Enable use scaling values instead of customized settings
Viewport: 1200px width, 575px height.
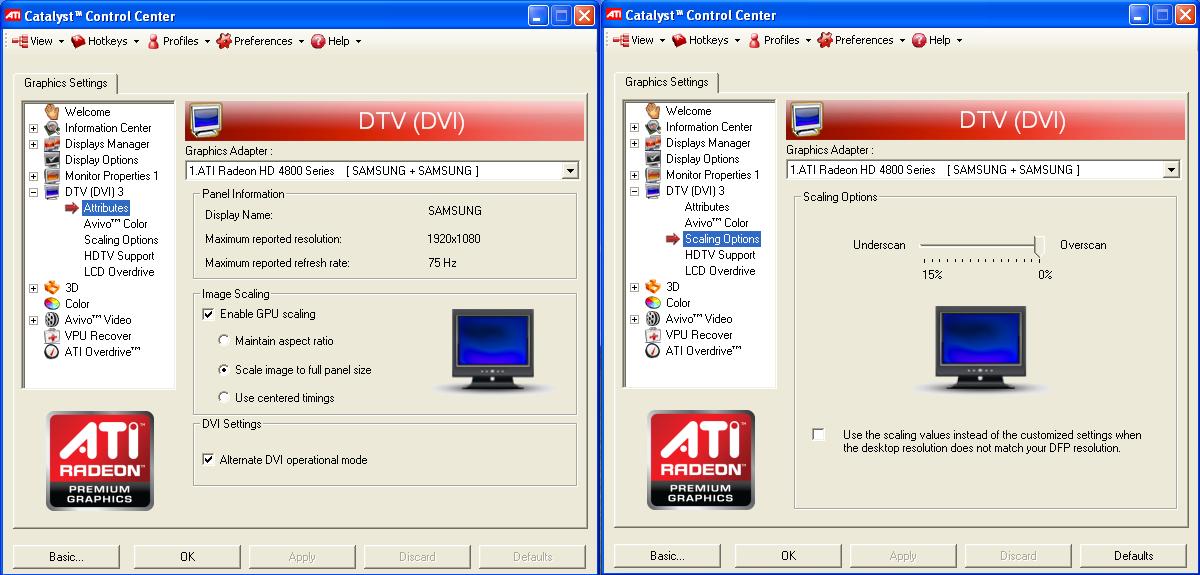coord(819,435)
